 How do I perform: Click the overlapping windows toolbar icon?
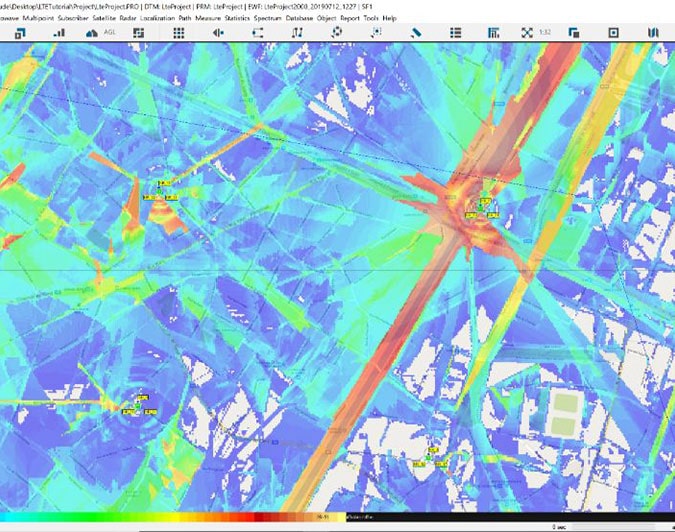tap(574, 32)
